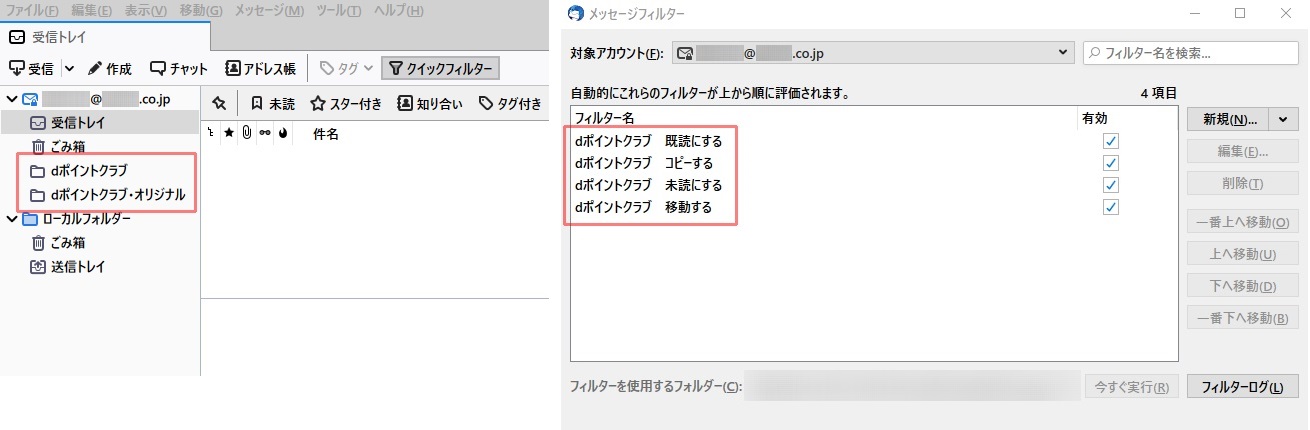Open the 対象アカウント account dropdown
The height and width of the screenshot is (430, 1310).
pyautogui.click(x=871, y=52)
